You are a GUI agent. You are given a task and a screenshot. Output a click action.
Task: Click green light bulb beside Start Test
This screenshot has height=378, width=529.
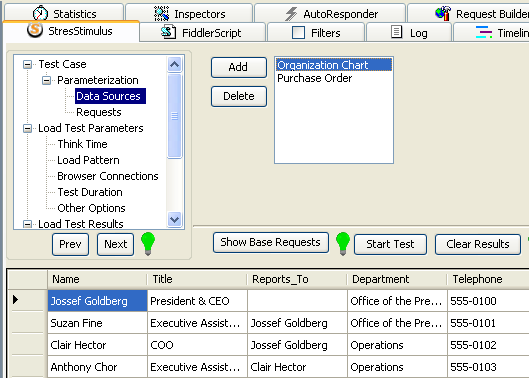[x=343, y=244]
